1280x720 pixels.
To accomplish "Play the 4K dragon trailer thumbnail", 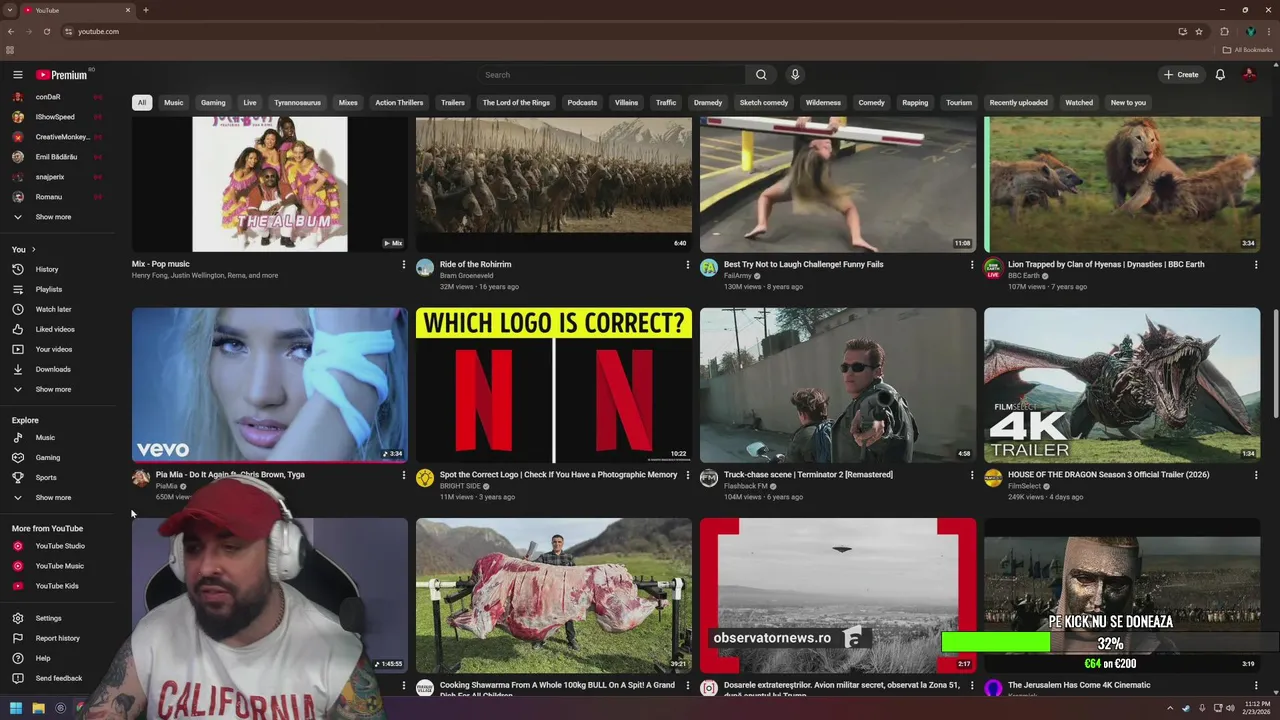I will (1122, 385).
